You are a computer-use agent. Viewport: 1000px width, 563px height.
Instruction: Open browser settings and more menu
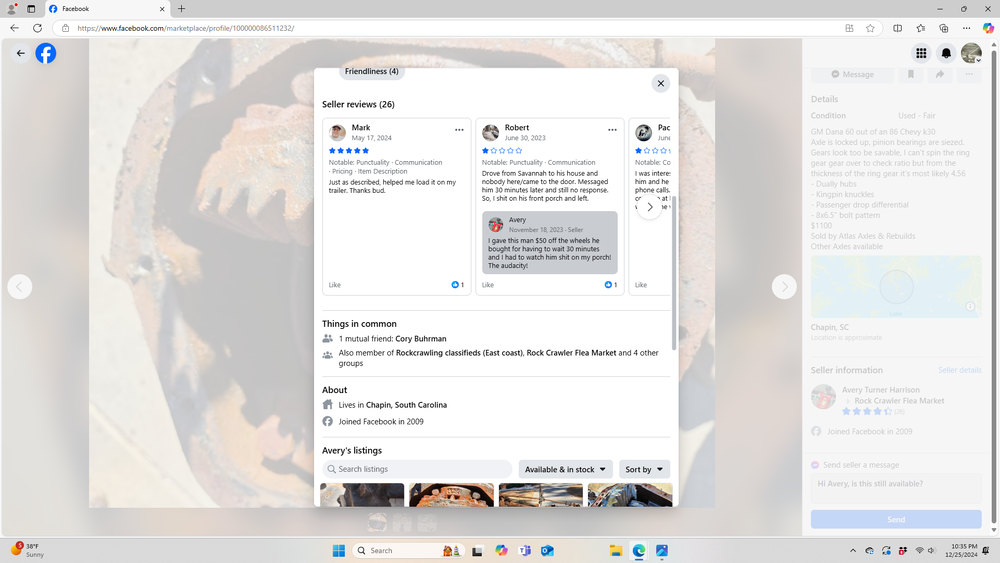coord(966,28)
